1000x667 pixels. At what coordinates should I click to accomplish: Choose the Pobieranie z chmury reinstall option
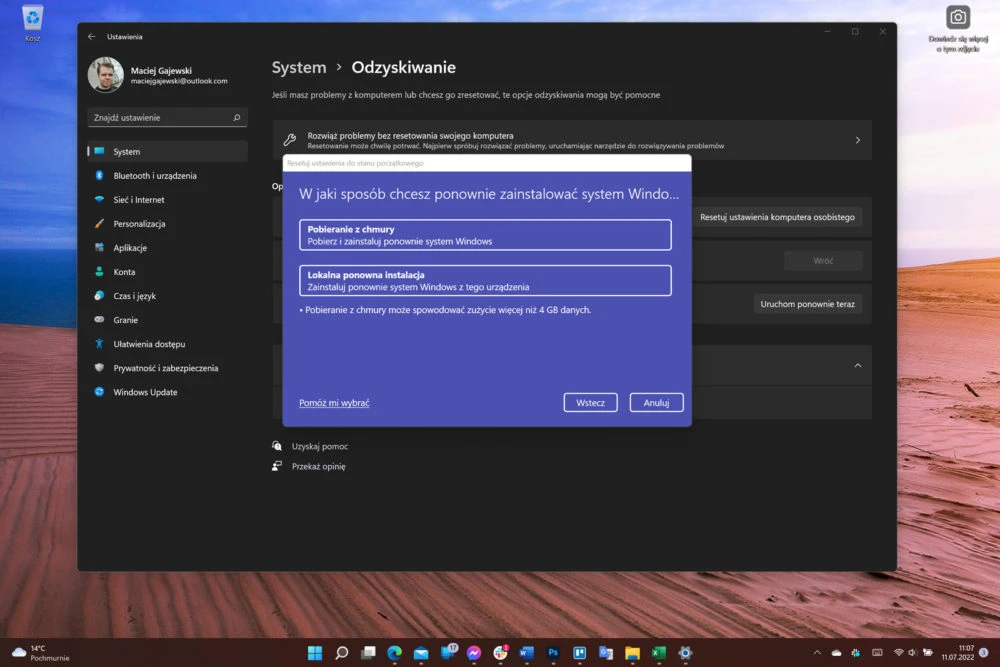485,235
